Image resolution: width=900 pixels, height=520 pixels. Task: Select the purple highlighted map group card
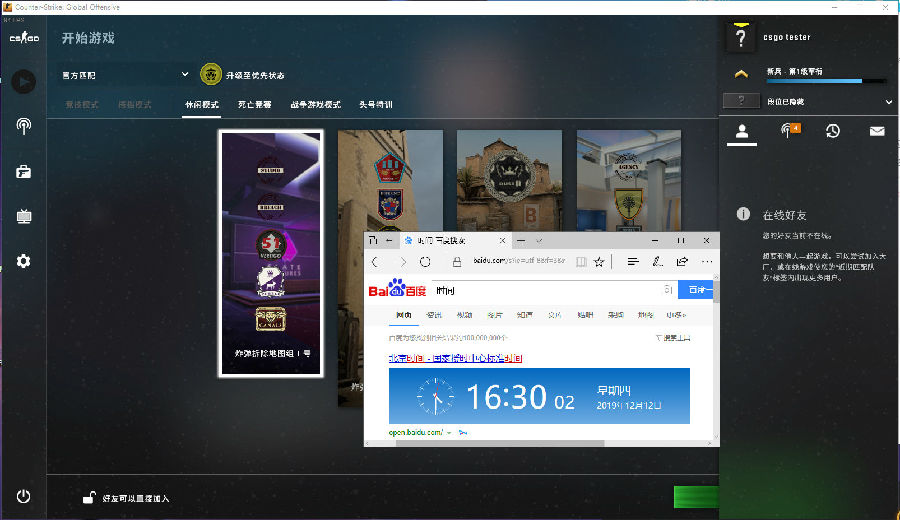pyautogui.click(x=271, y=253)
